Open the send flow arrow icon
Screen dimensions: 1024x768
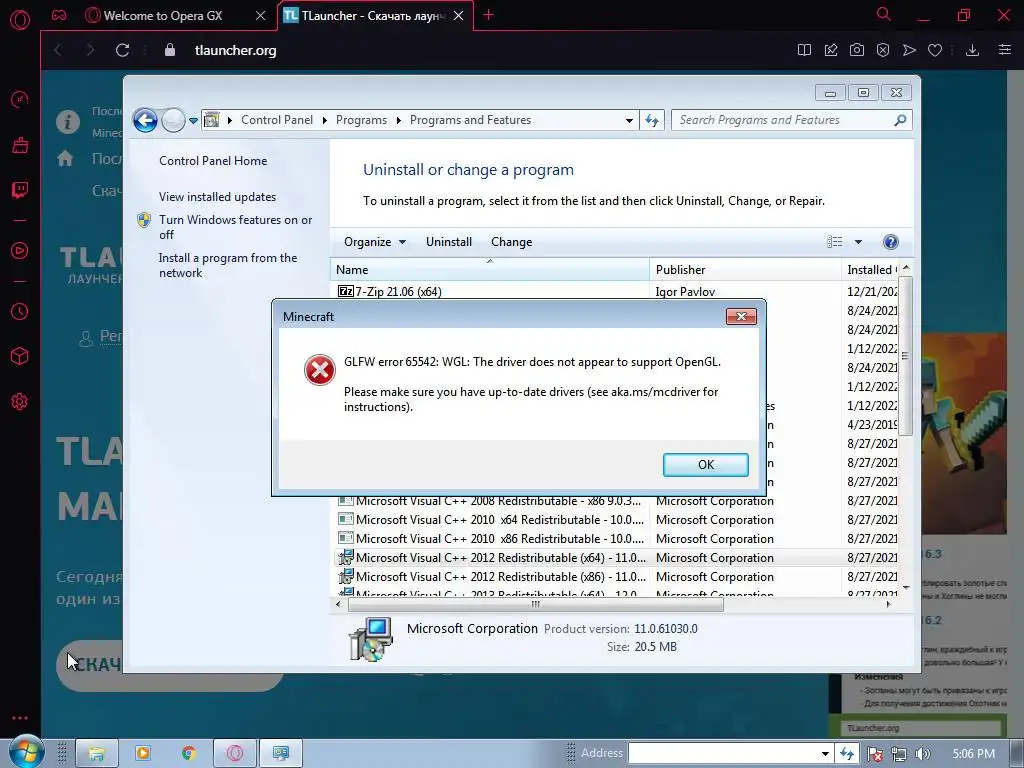pos(909,50)
